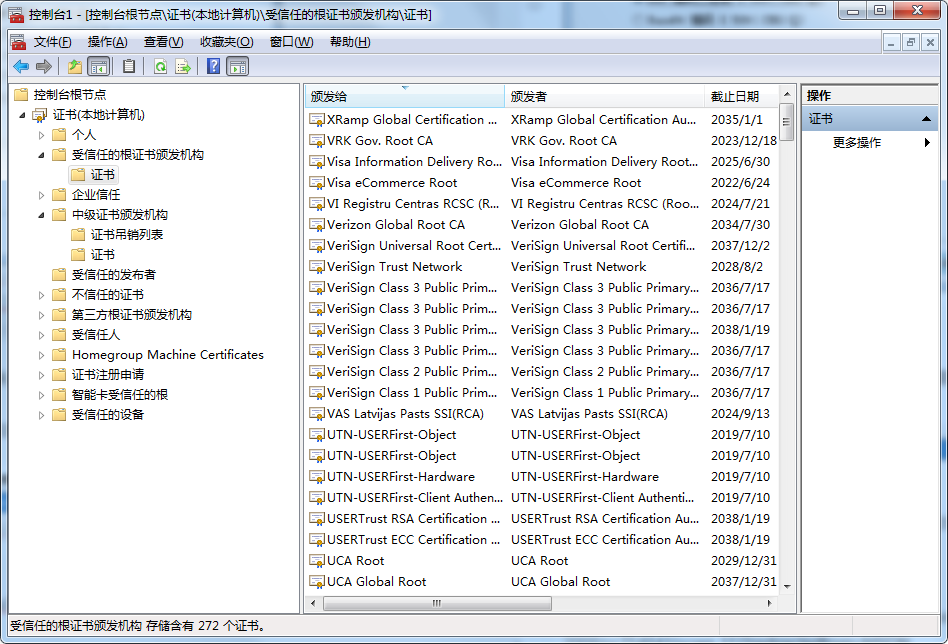Open the 帮助(H) menu
The image size is (948, 644).
[350, 42]
